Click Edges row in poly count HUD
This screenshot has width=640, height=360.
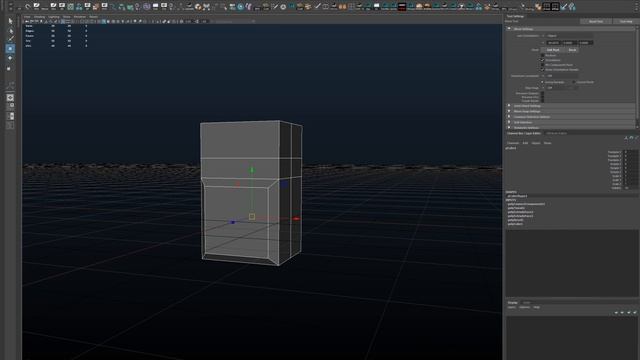56,31
